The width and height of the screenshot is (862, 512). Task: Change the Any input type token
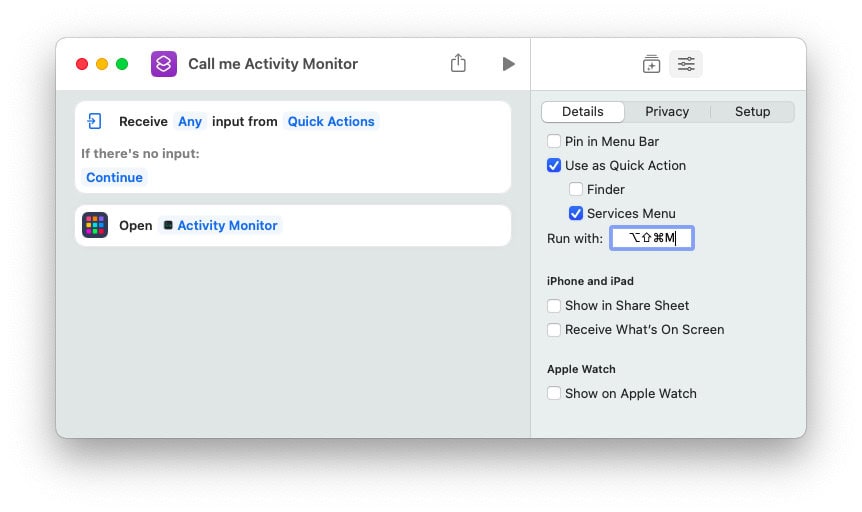coord(190,122)
